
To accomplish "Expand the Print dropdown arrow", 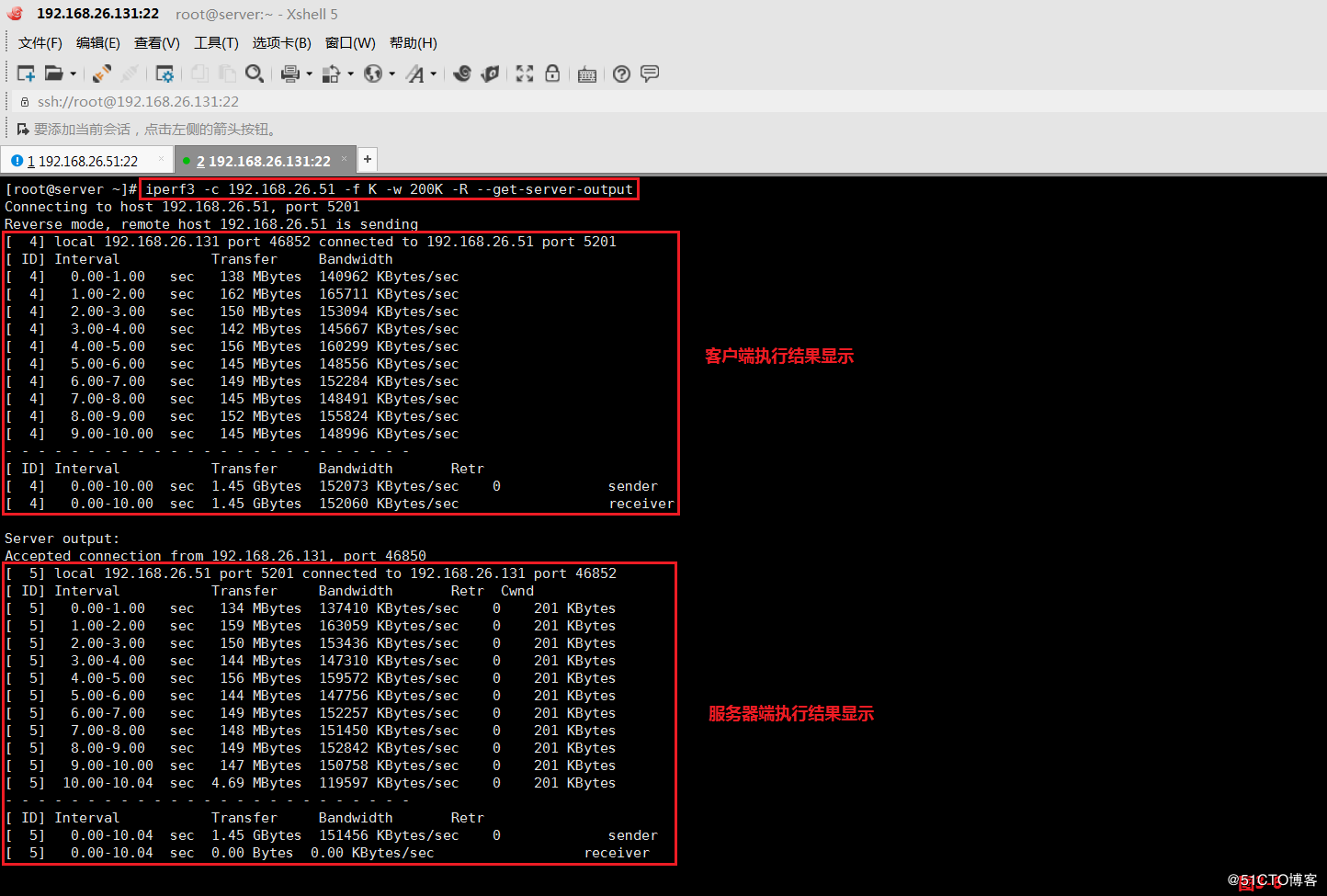I will click(x=309, y=74).
